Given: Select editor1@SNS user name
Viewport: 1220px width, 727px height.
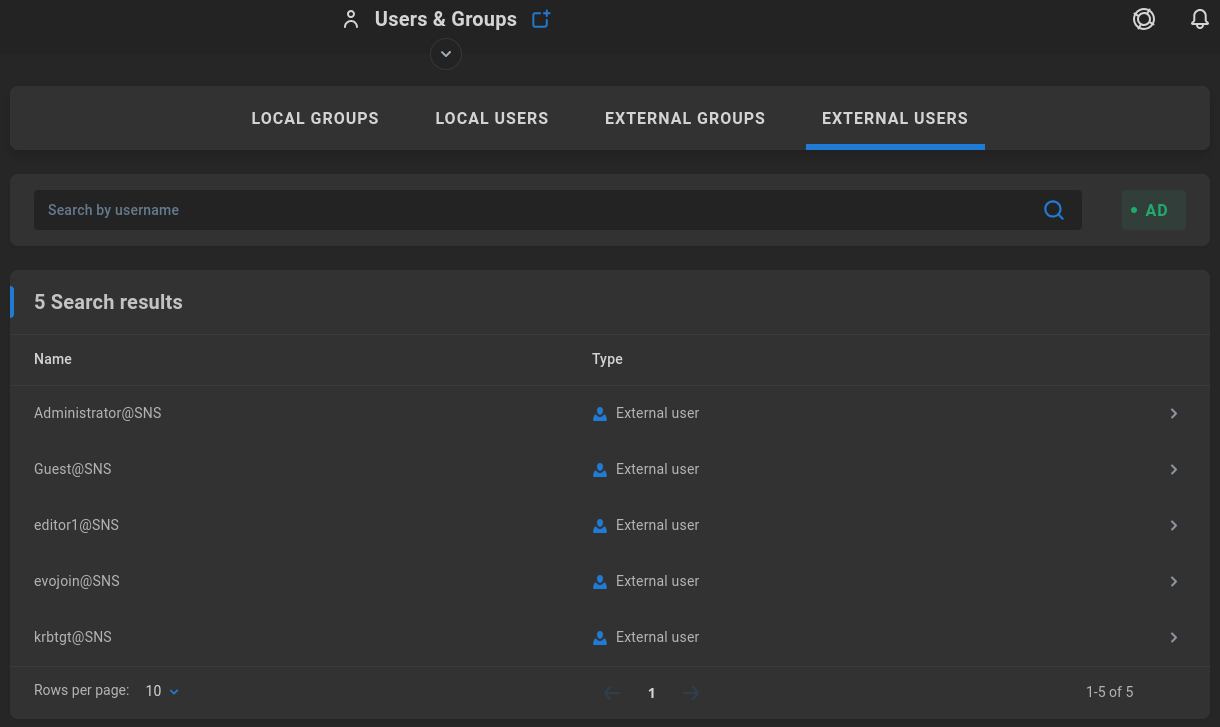Looking at the screenshot, I should [x=76, y=525].
